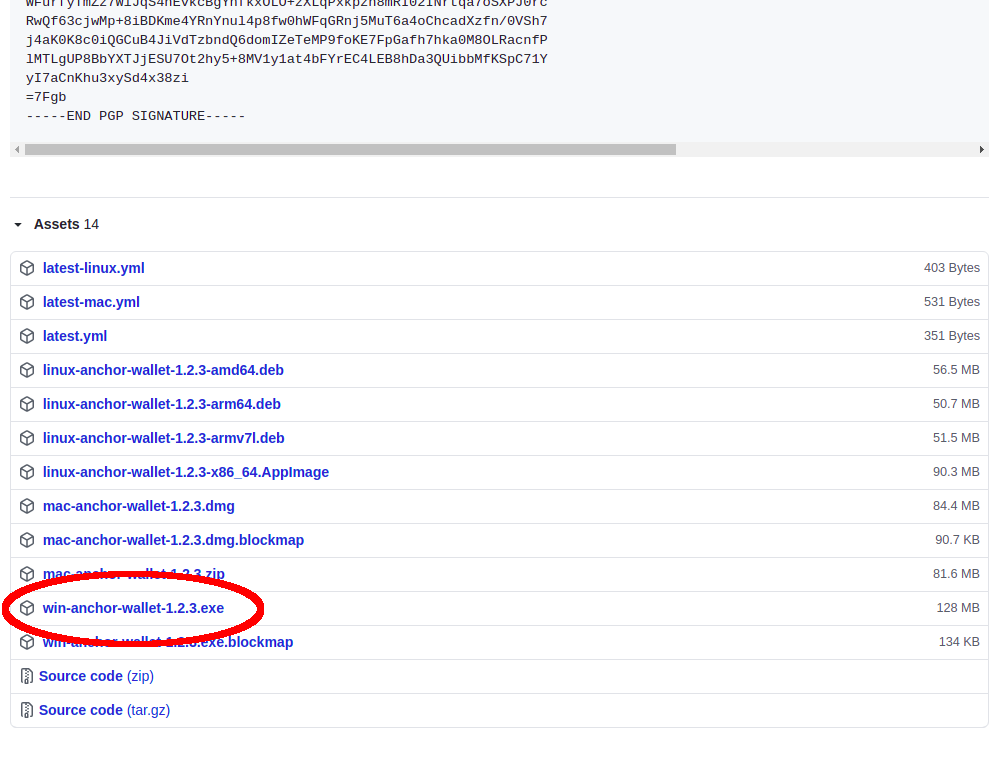Open the latest.yml asset
The height and width of the screenshot is (763, 992).
pos(75,336)
